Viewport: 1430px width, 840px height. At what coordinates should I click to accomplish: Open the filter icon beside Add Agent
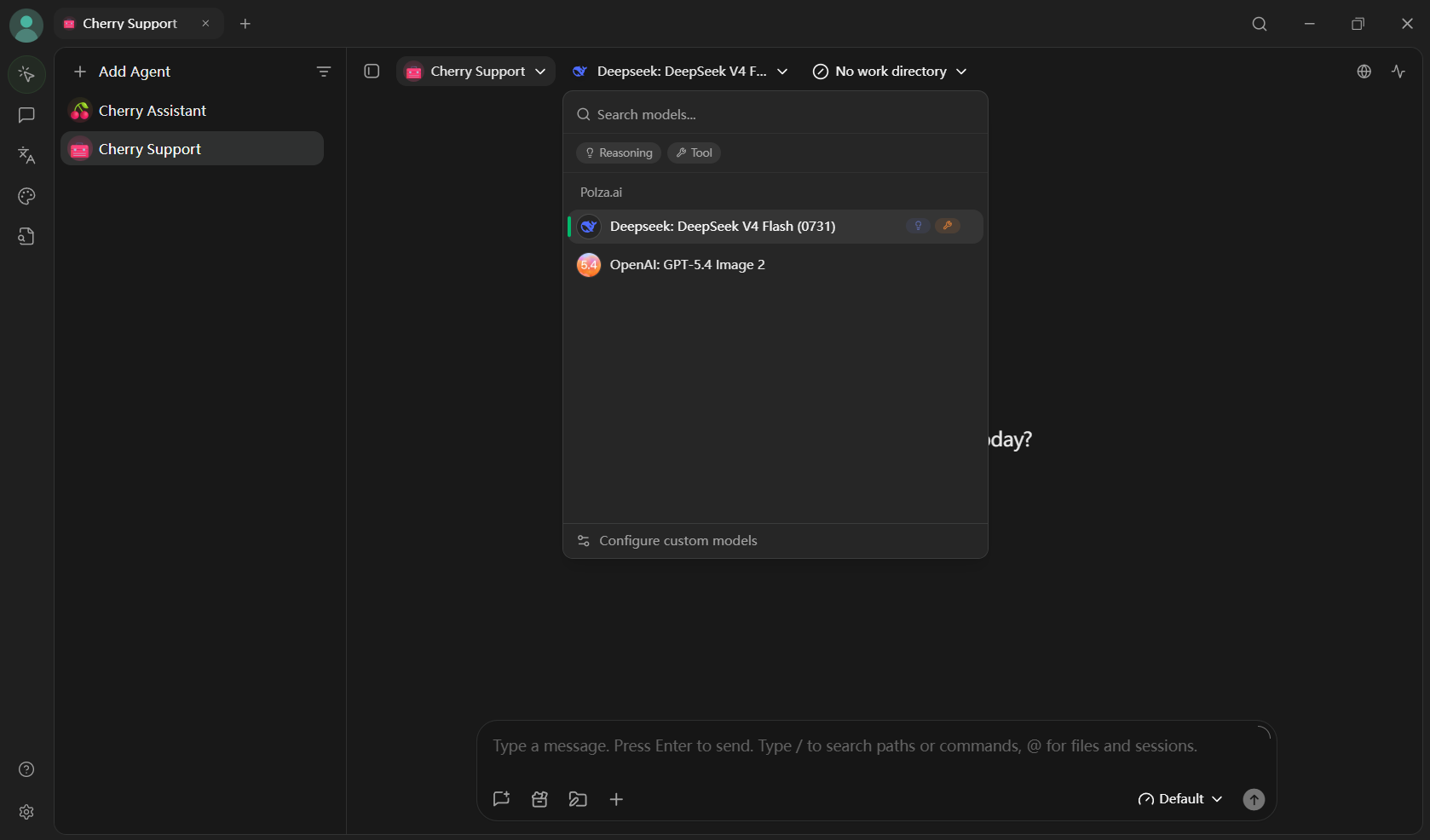(x=324, y=72)
